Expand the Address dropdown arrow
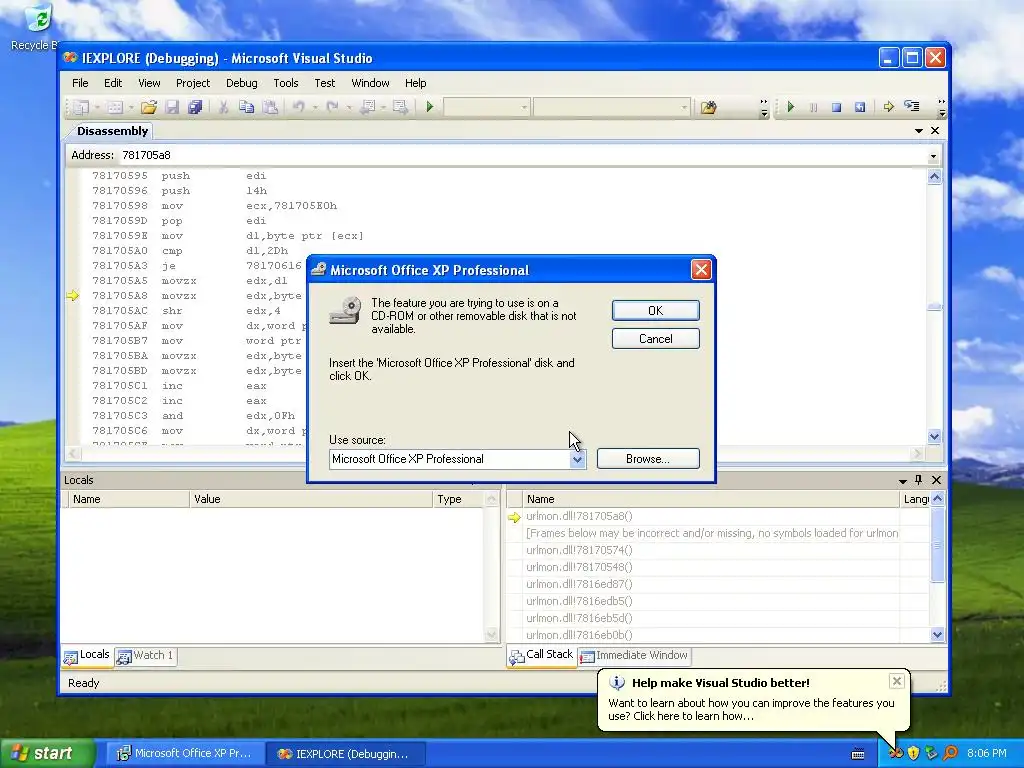Image resolution: width=1024 pixels, height=768 pixels. click(933, 156)
